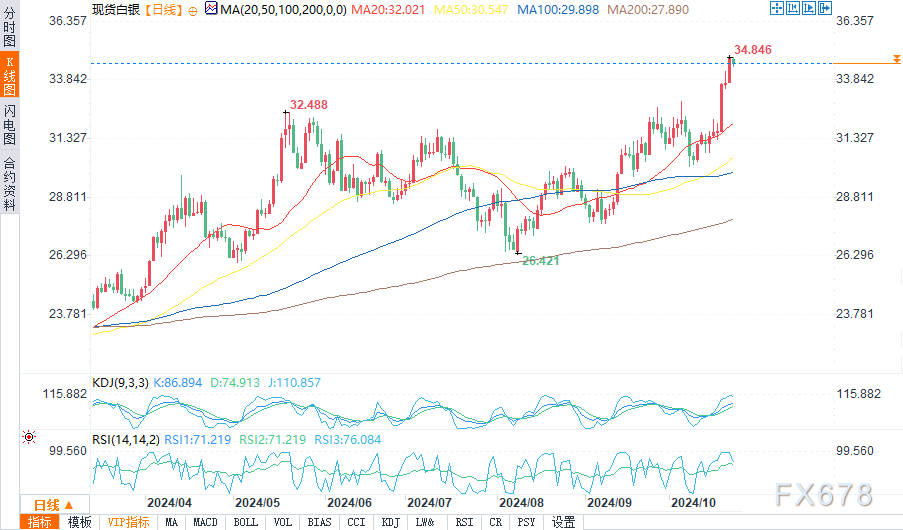Switch to 分时图 side tab
Screen dimensions: 903x530
point(9,26)
